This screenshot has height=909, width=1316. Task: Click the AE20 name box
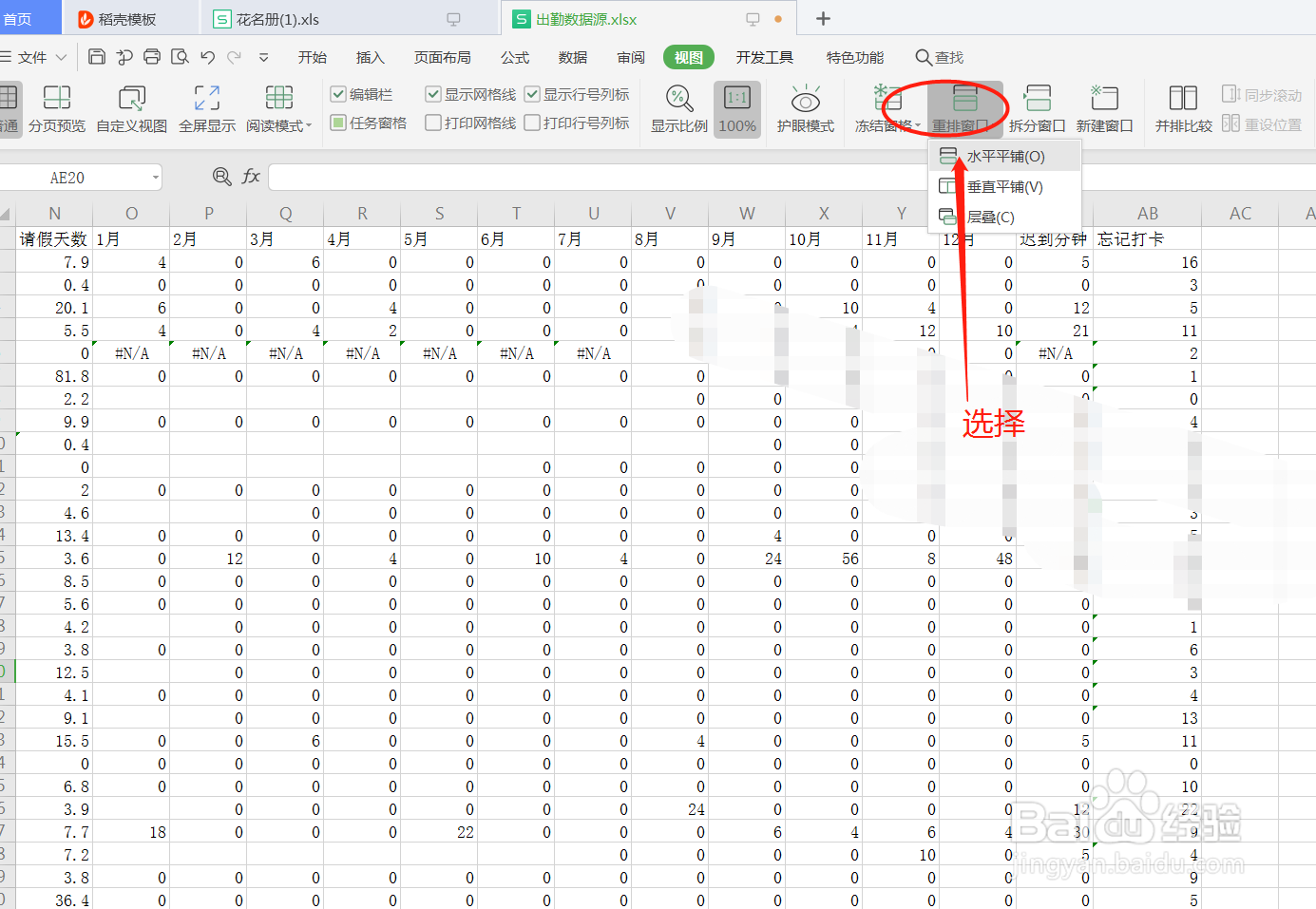point(67,178)
